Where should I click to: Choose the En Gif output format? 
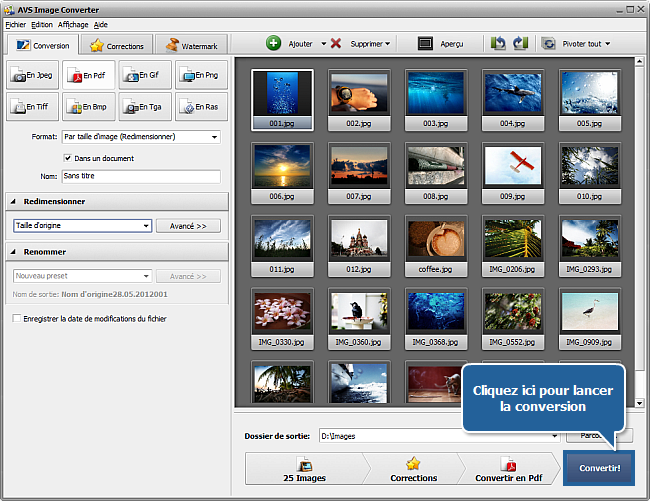click(145, 75)
